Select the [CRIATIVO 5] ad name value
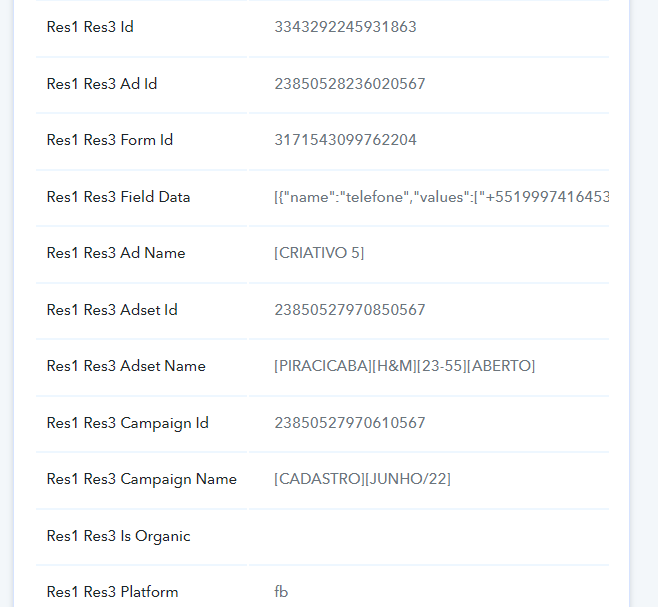The image size is (658, 607). point(319,253)
